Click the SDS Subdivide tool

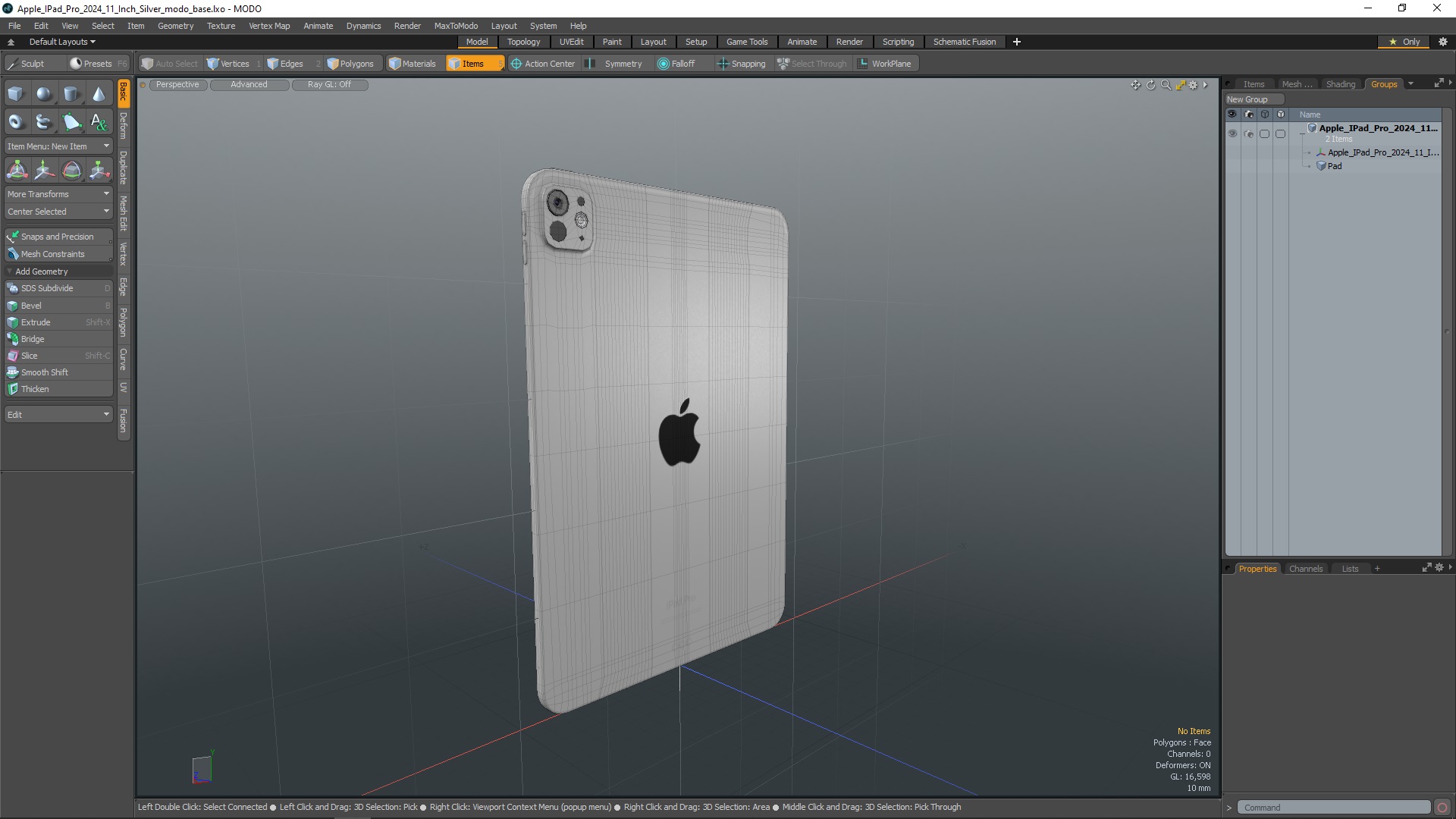pyautogui.click(x=58, y=288)
